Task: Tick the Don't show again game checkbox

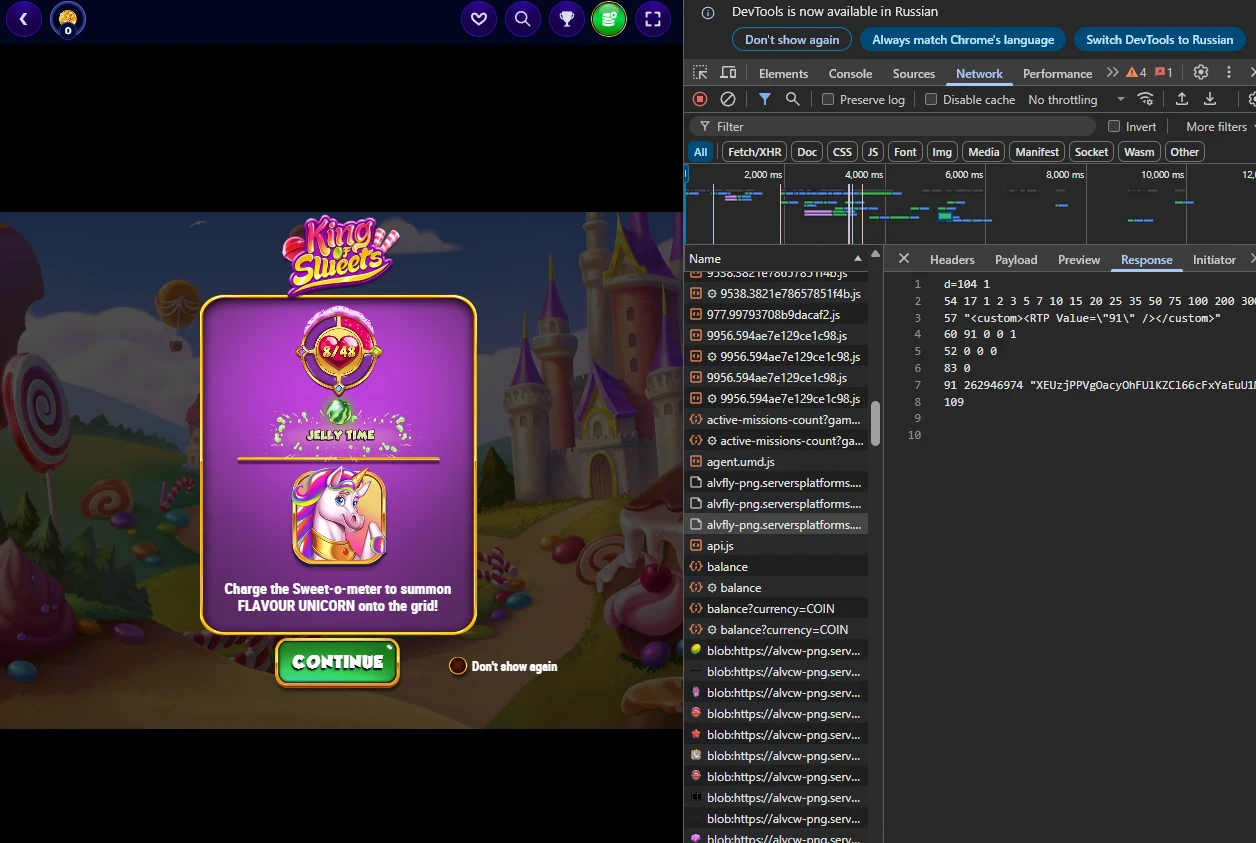Action: [x=458, y=666]
